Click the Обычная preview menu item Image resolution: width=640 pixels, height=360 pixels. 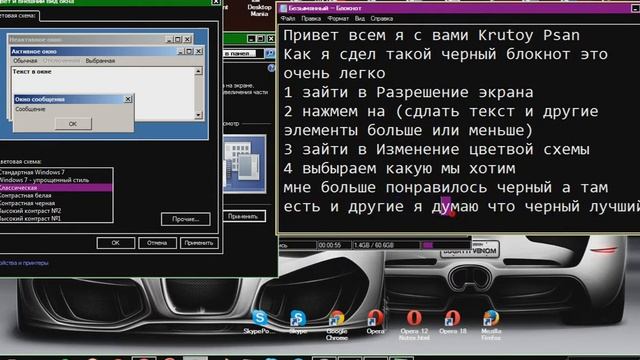tap(25, 61)
